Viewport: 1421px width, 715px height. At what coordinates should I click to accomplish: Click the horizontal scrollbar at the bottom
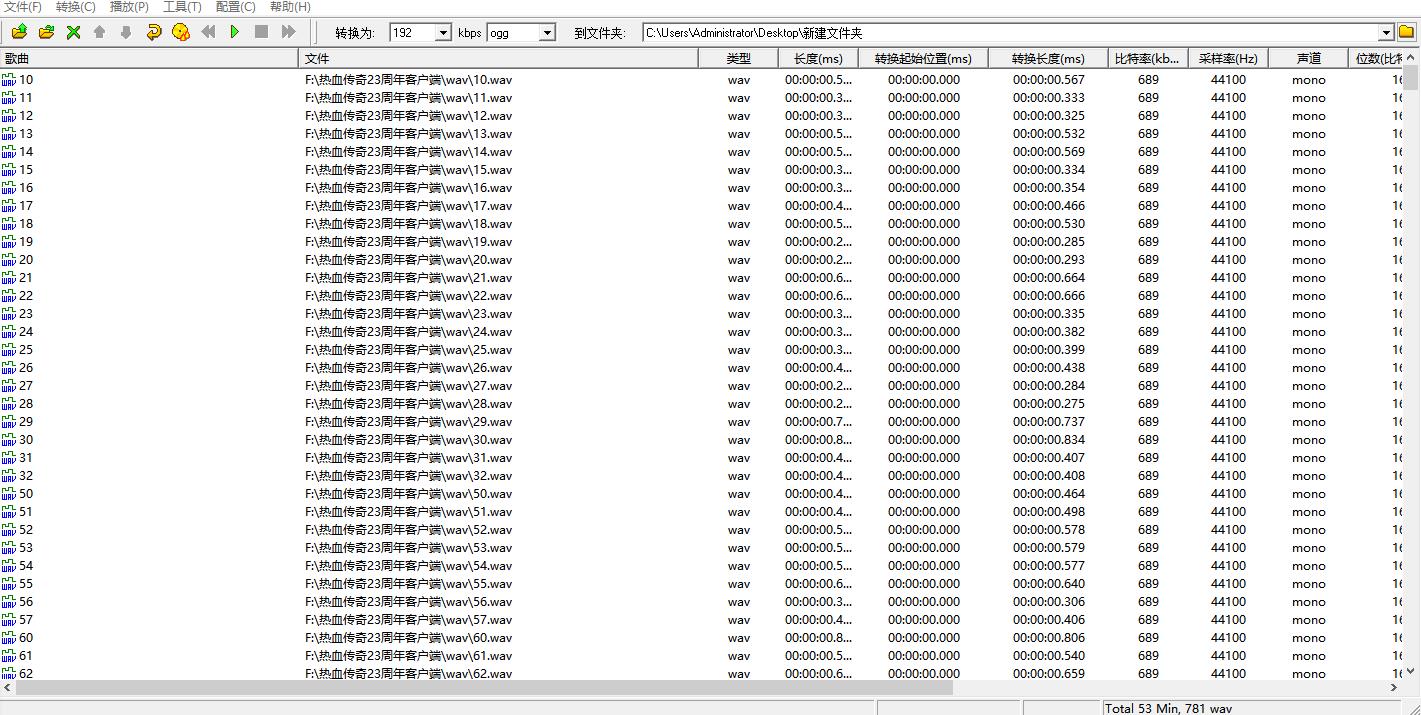700,688
